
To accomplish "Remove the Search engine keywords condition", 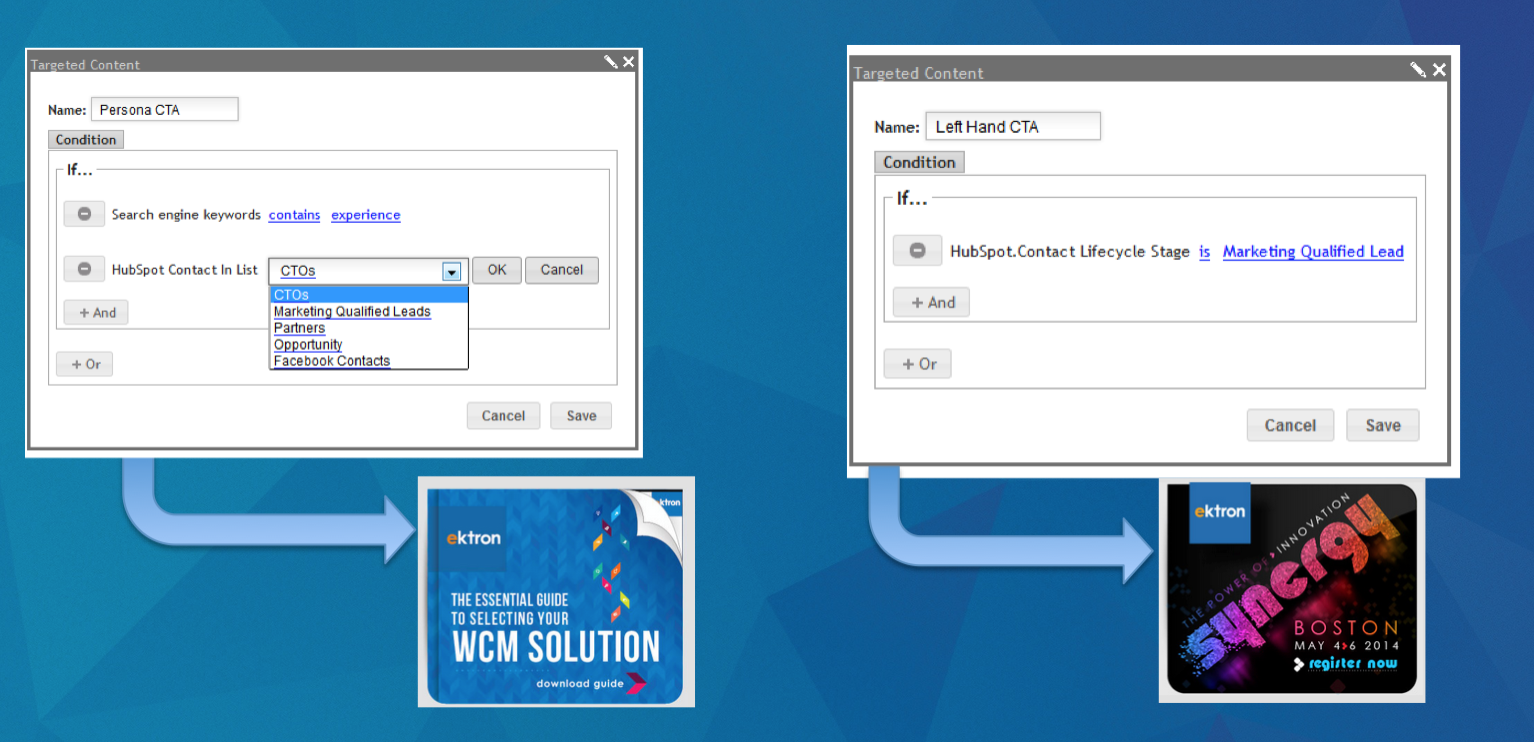I will pos(84,214).
